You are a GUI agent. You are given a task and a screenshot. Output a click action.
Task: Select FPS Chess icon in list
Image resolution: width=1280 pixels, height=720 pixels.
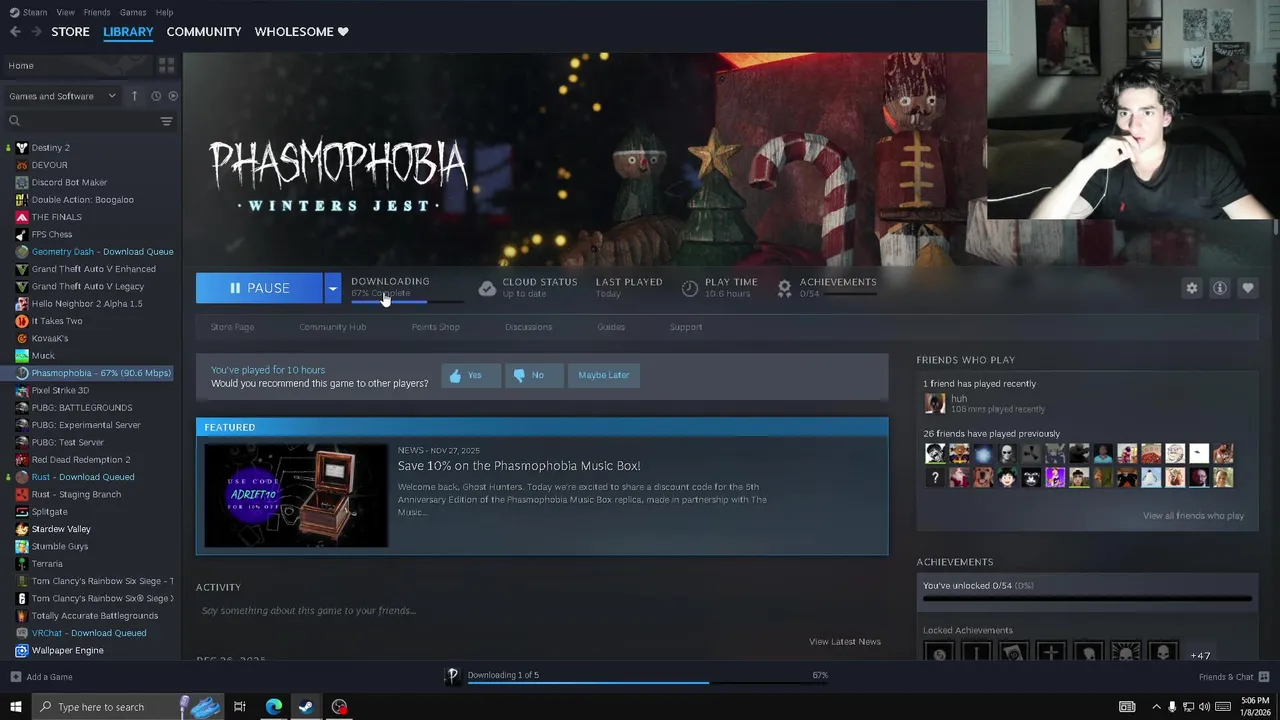(22, 234)
